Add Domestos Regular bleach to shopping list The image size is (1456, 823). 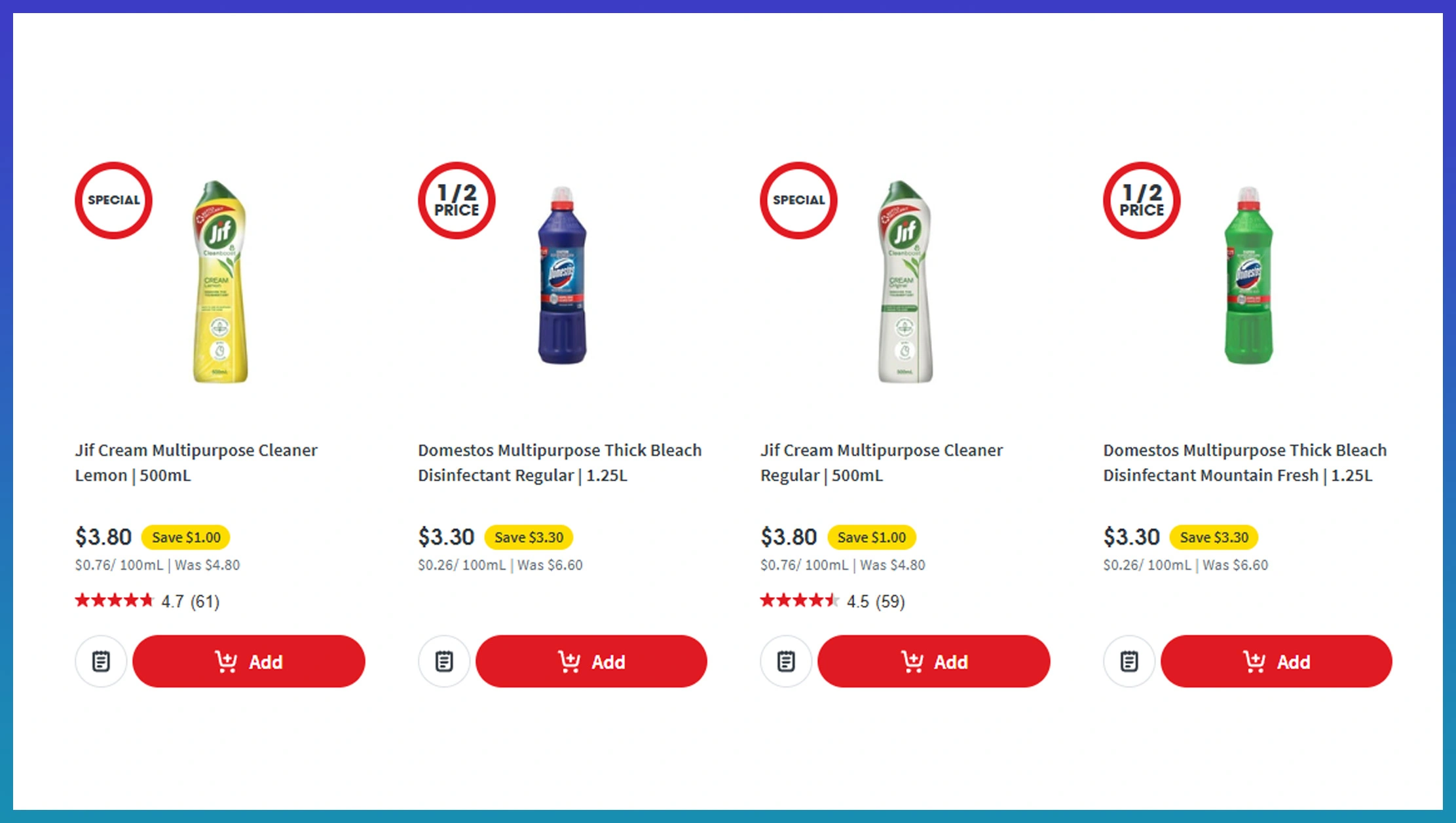[444, 661]
